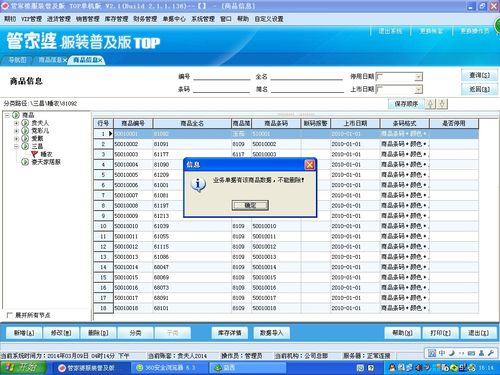The width and height of the screenshot is (500, 375).
Task: Open the 系统管理 menu
Action: click(203, 19)
